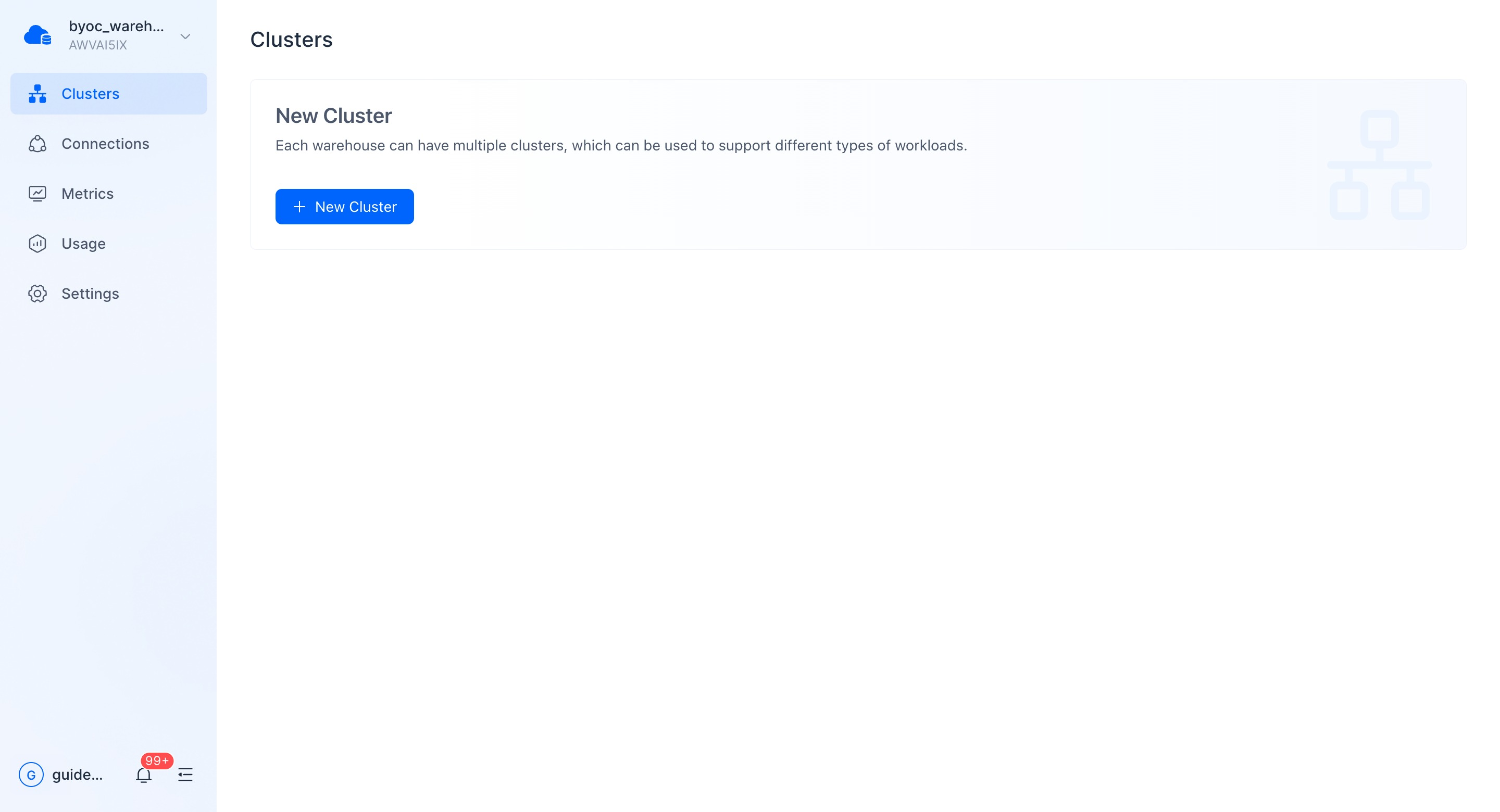1500x812 pixels.
Task: Open the guide... user account label
Action: [78, 775]
